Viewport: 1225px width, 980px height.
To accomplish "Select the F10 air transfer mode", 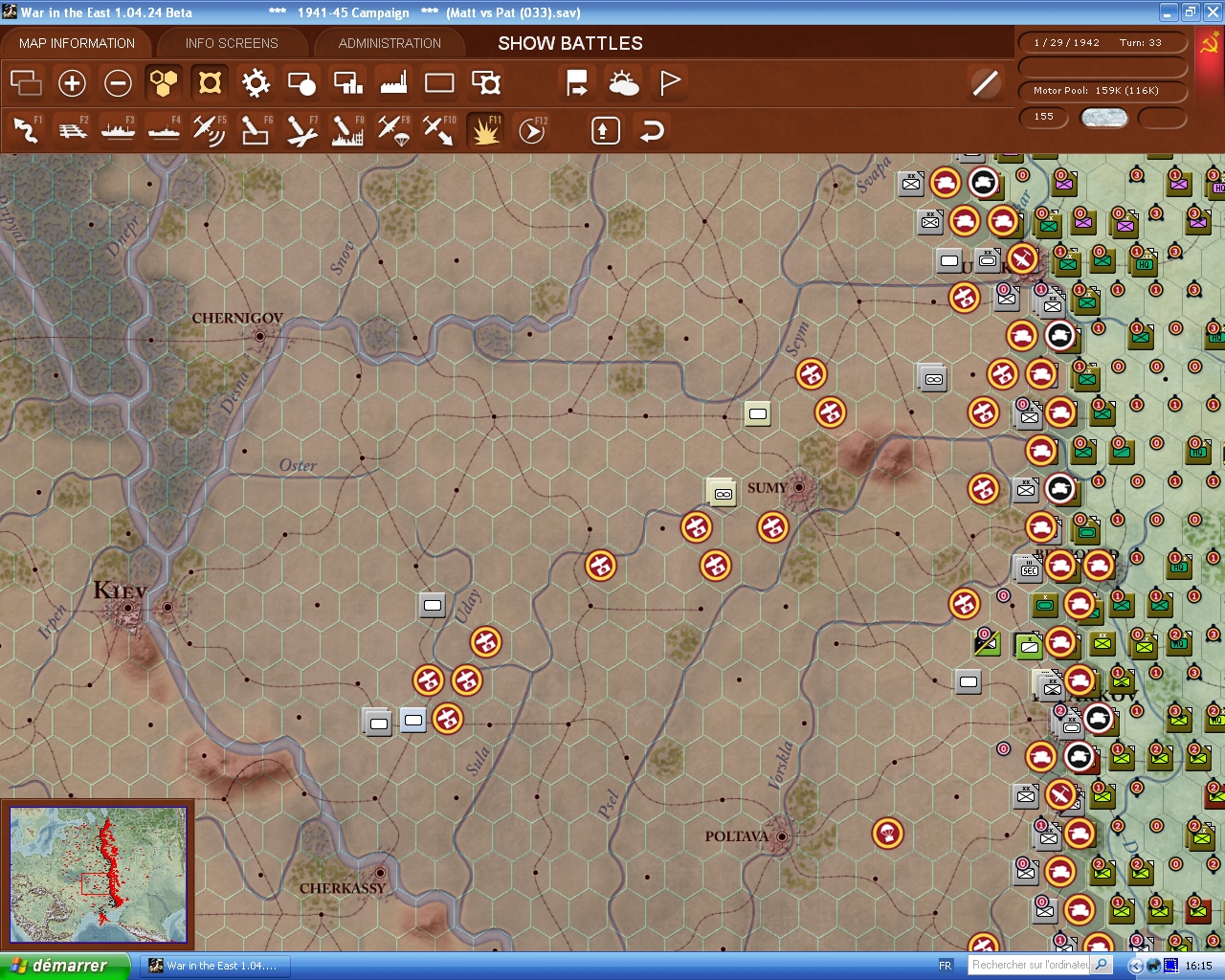I will [x=439, y=130].
